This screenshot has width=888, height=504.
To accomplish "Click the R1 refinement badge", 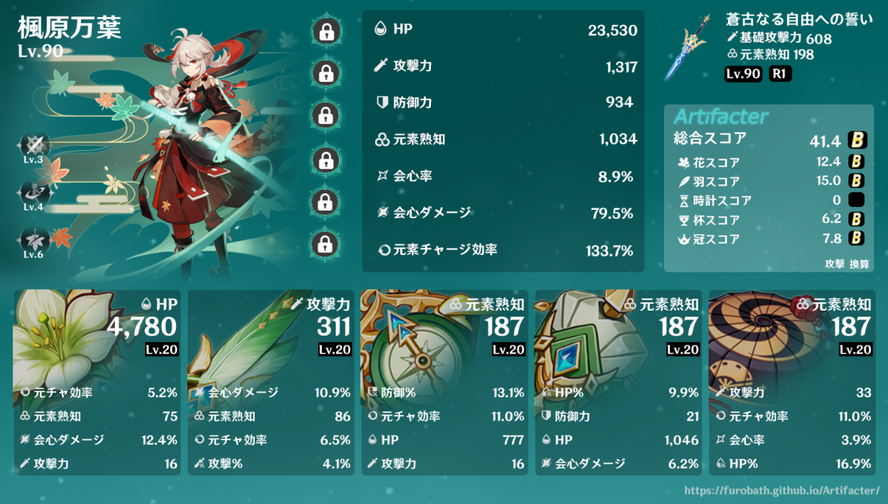I will [x=780, y=74].
